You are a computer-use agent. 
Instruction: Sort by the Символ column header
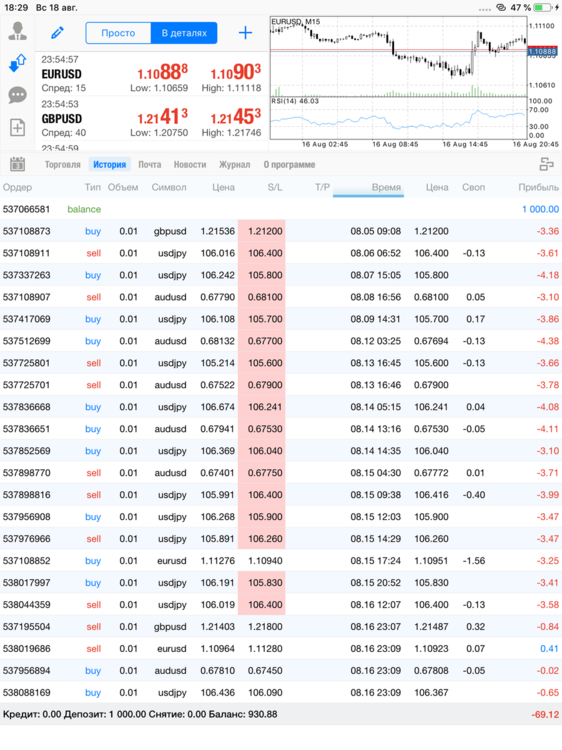(x=169, y=187)
